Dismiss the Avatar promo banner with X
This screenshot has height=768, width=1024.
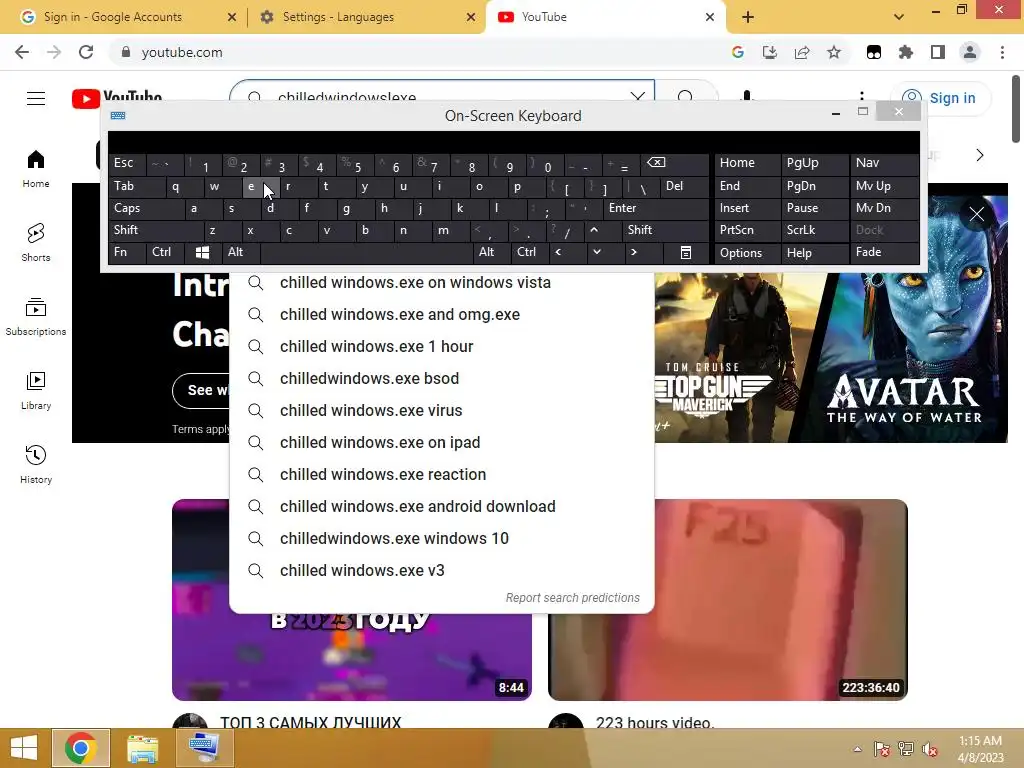(x=977, y=214)
